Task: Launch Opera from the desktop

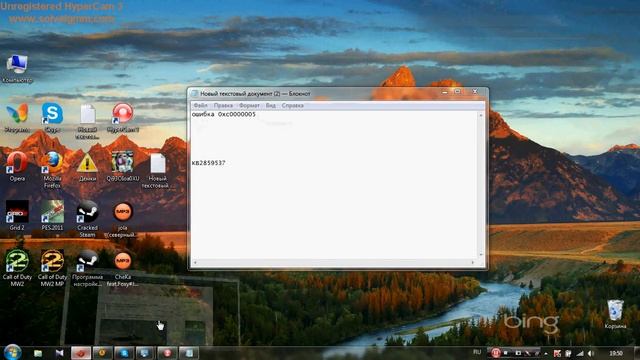Action: 17,167
